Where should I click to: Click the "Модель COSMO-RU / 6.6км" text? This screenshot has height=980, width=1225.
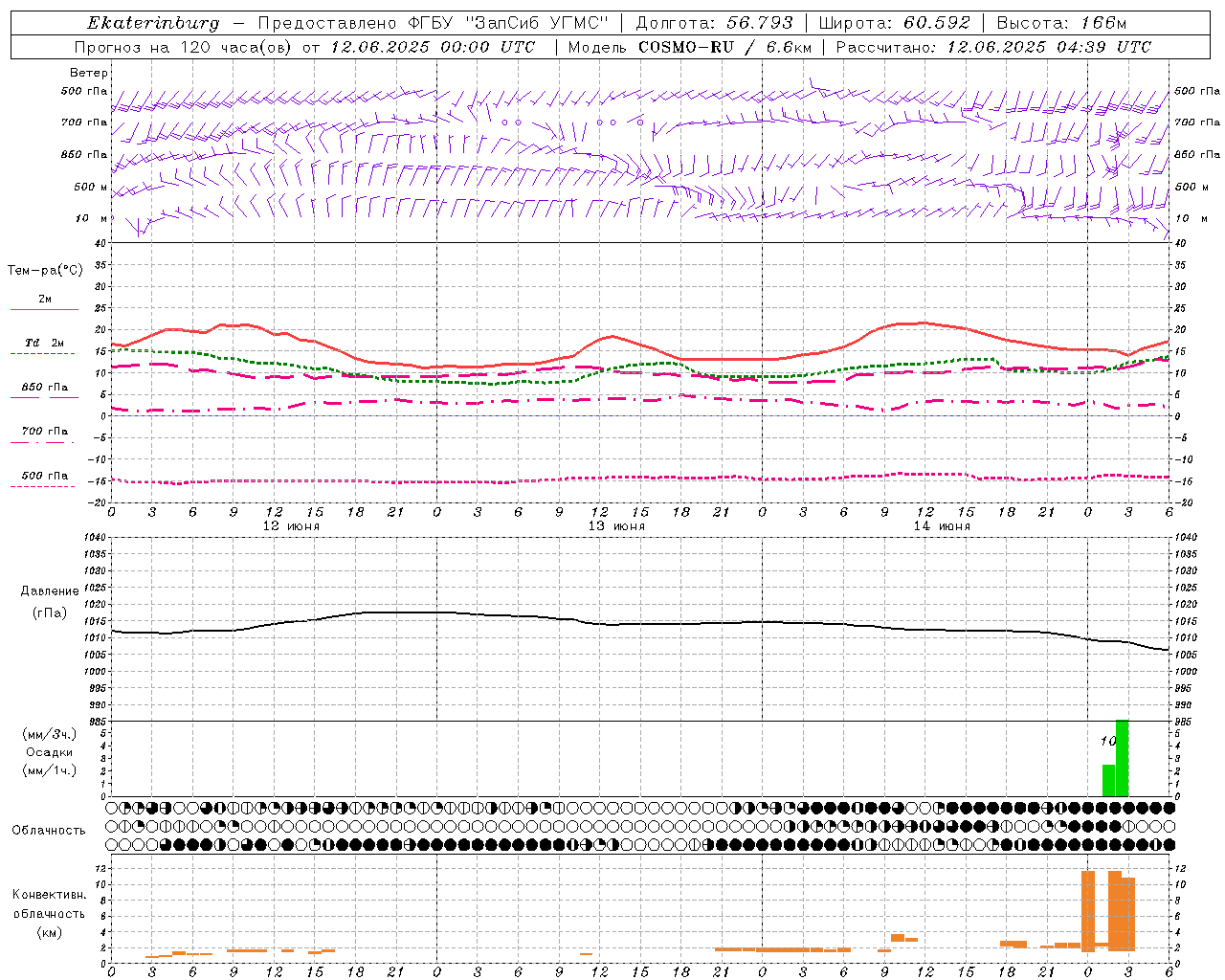(690, 47)
